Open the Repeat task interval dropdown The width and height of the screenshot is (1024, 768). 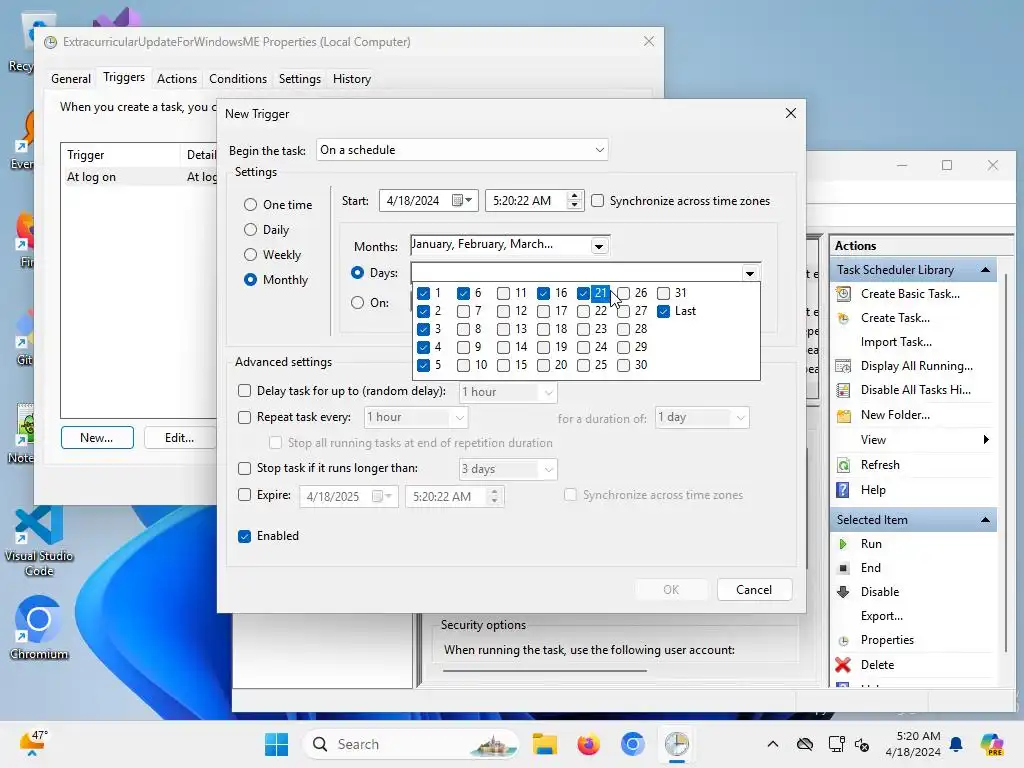tap(416, 417)
